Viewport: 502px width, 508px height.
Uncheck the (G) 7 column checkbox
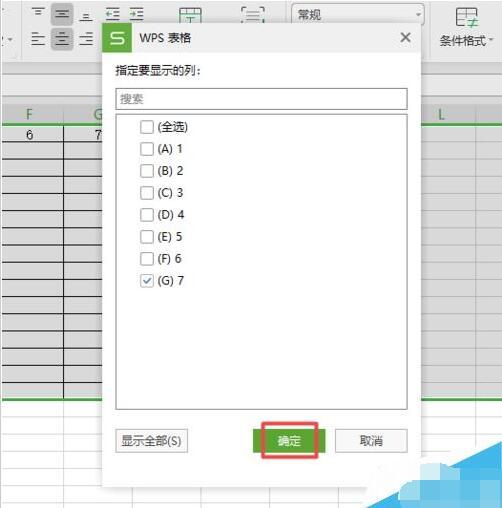[147, 281]
